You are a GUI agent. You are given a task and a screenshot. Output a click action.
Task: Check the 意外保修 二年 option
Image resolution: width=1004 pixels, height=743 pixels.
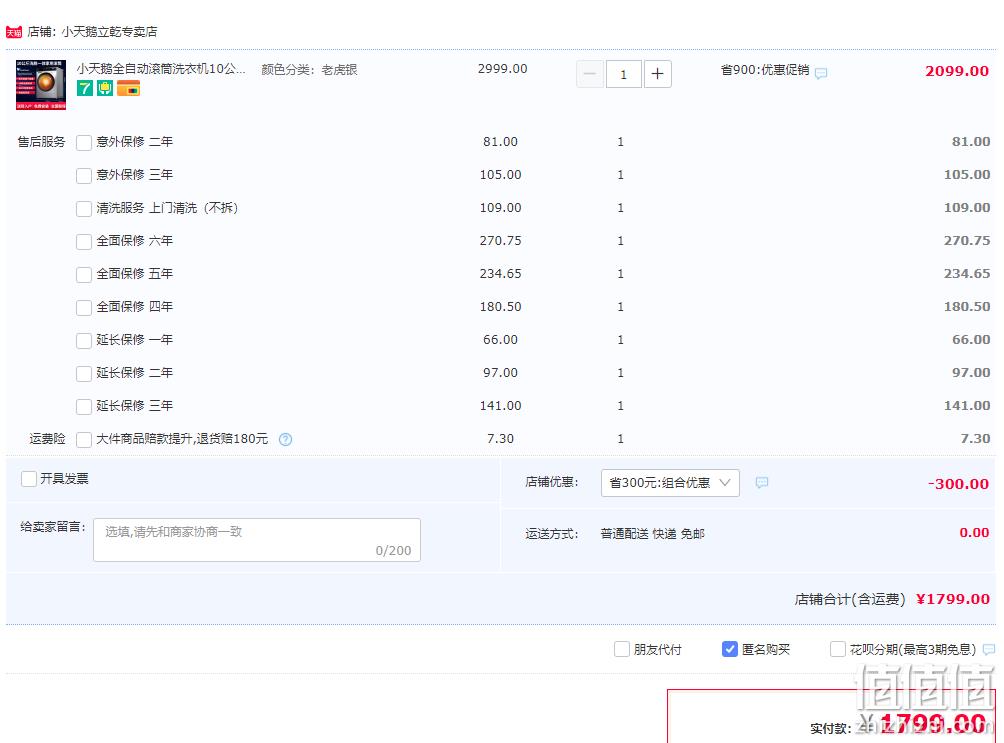coord(84,142)
